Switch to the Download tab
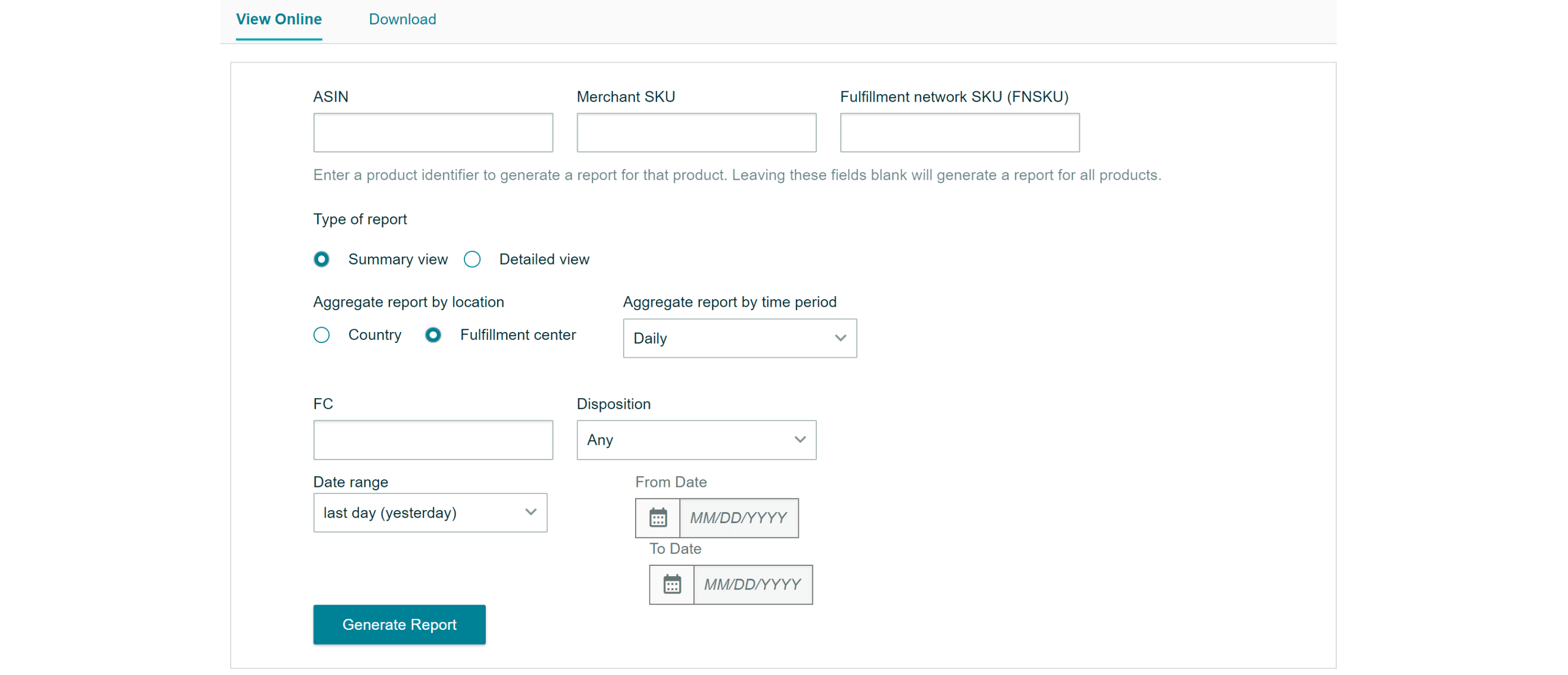This screenshot has height=675, width=1568. coord(402,19)
